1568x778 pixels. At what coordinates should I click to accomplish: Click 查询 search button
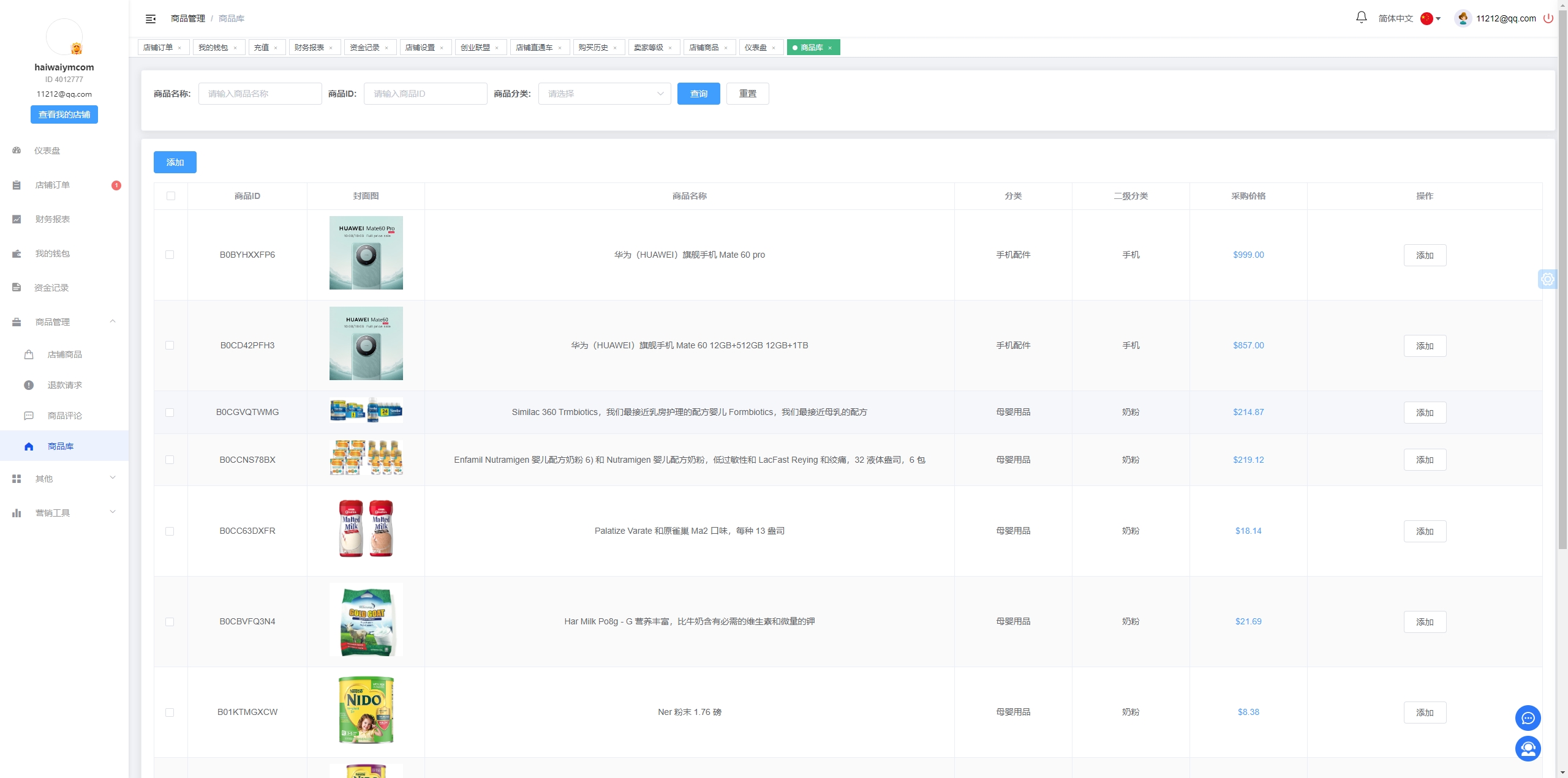click(697, 93)
